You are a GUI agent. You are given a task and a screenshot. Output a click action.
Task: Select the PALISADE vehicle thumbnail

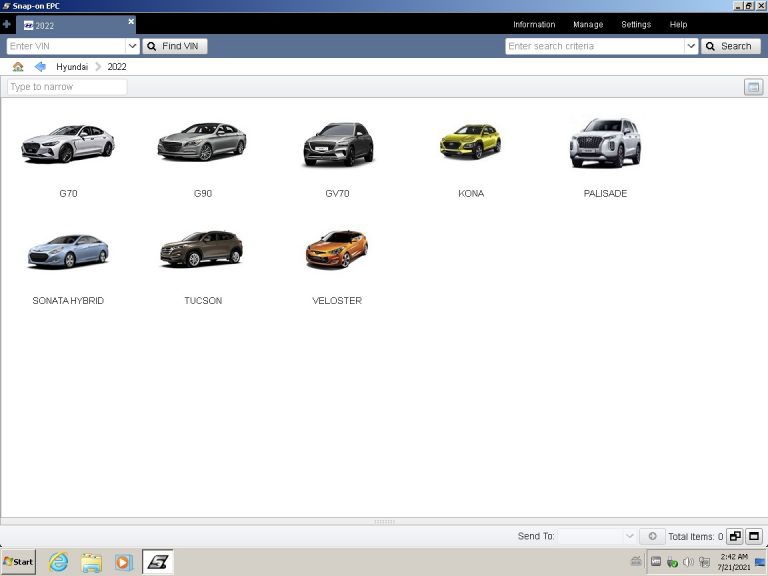point(605,143)
